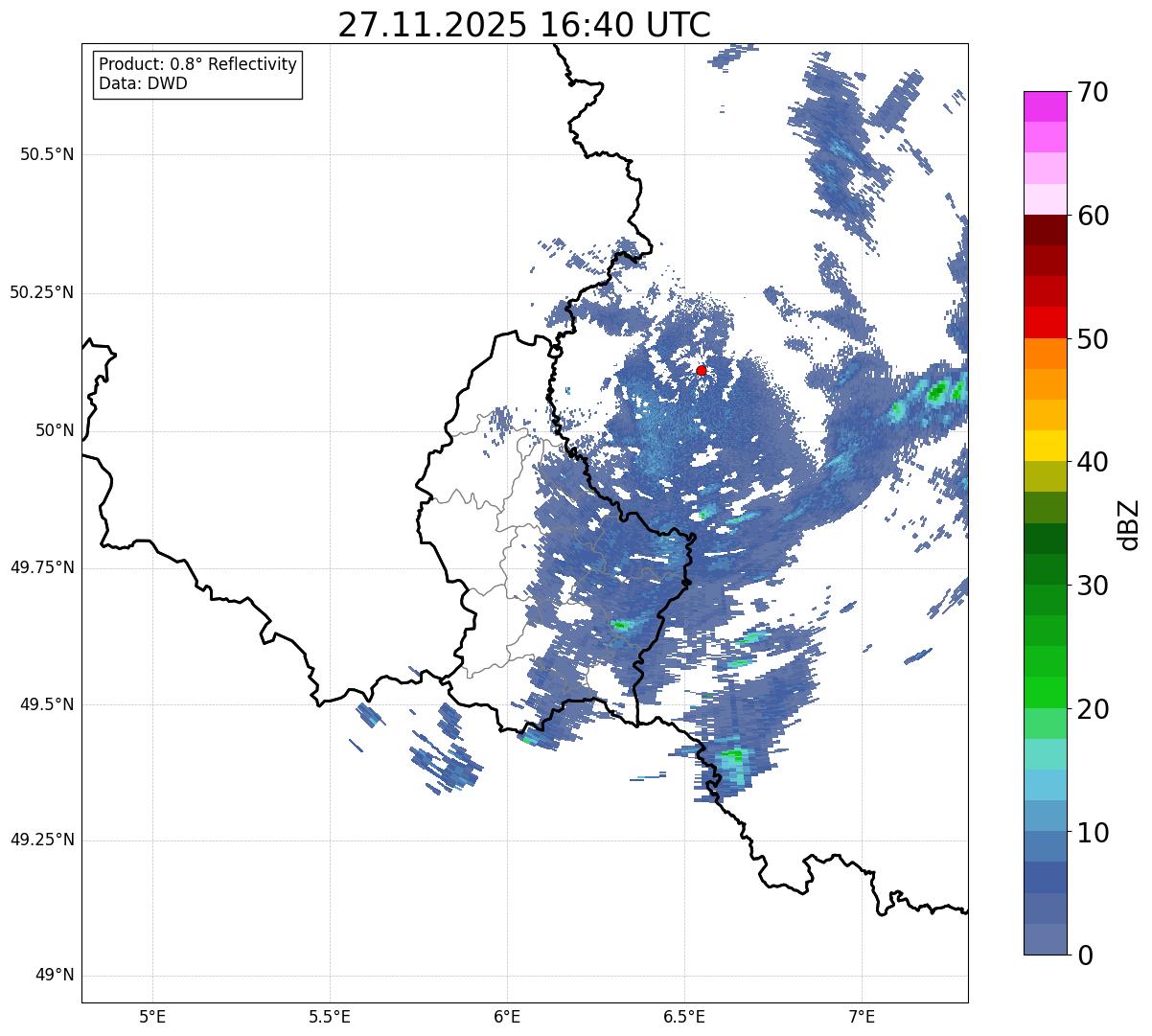Screen dimensions: 1152x1036
Task: Click the 30 value on the colorbar
Action: [x=1093, y=586]
